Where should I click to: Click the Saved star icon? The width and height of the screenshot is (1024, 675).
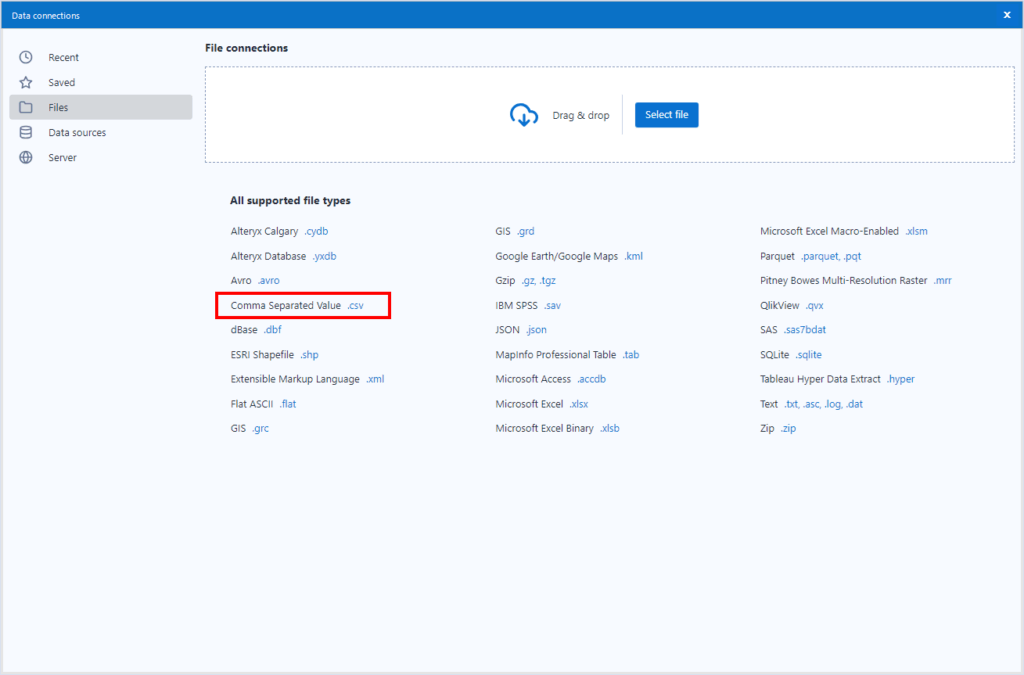(26, 83)
